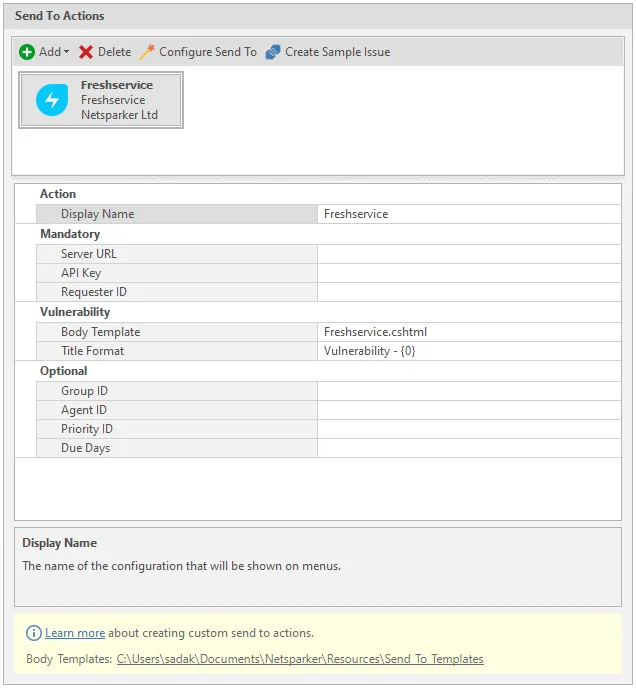Select the Title Format label
The height and width of the screenshot is (688, 636).
pos(92,351)
